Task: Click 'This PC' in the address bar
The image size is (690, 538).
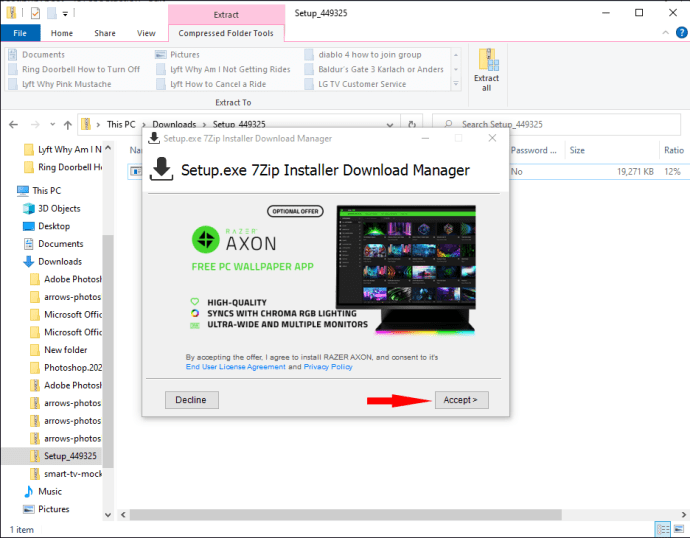Action: pos(121,124)
